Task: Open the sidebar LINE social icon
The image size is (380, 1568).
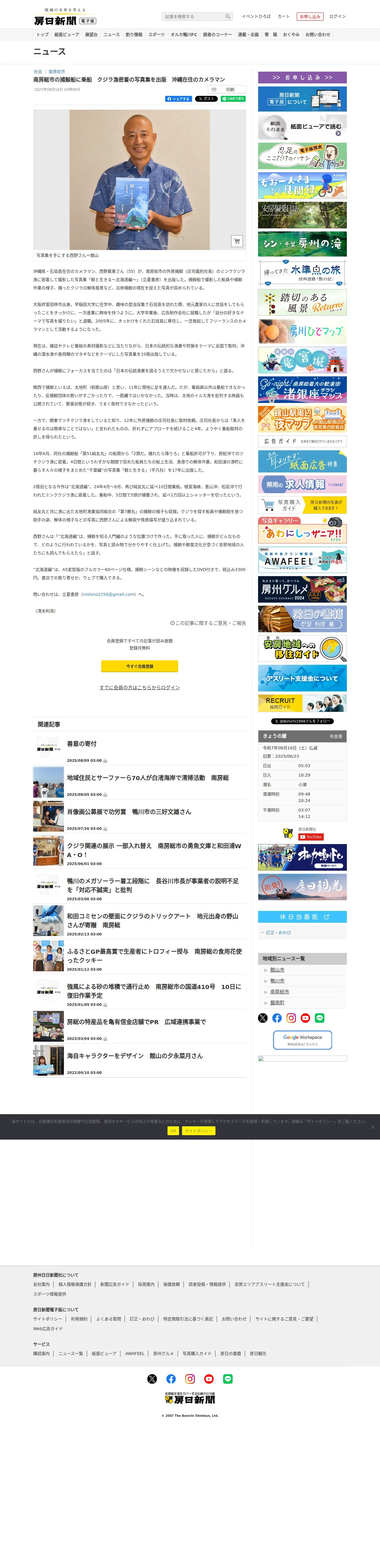Action: (x=320, y=1018)
